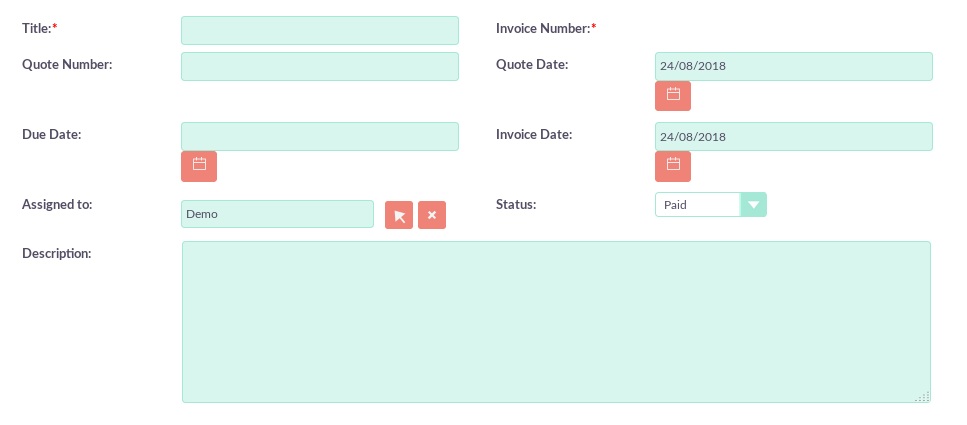Image resolution: width=967 pixels, height=425 pixels.
Task: Click the Quote Number label
Action: pyautogui.click(x=67, y=64)
